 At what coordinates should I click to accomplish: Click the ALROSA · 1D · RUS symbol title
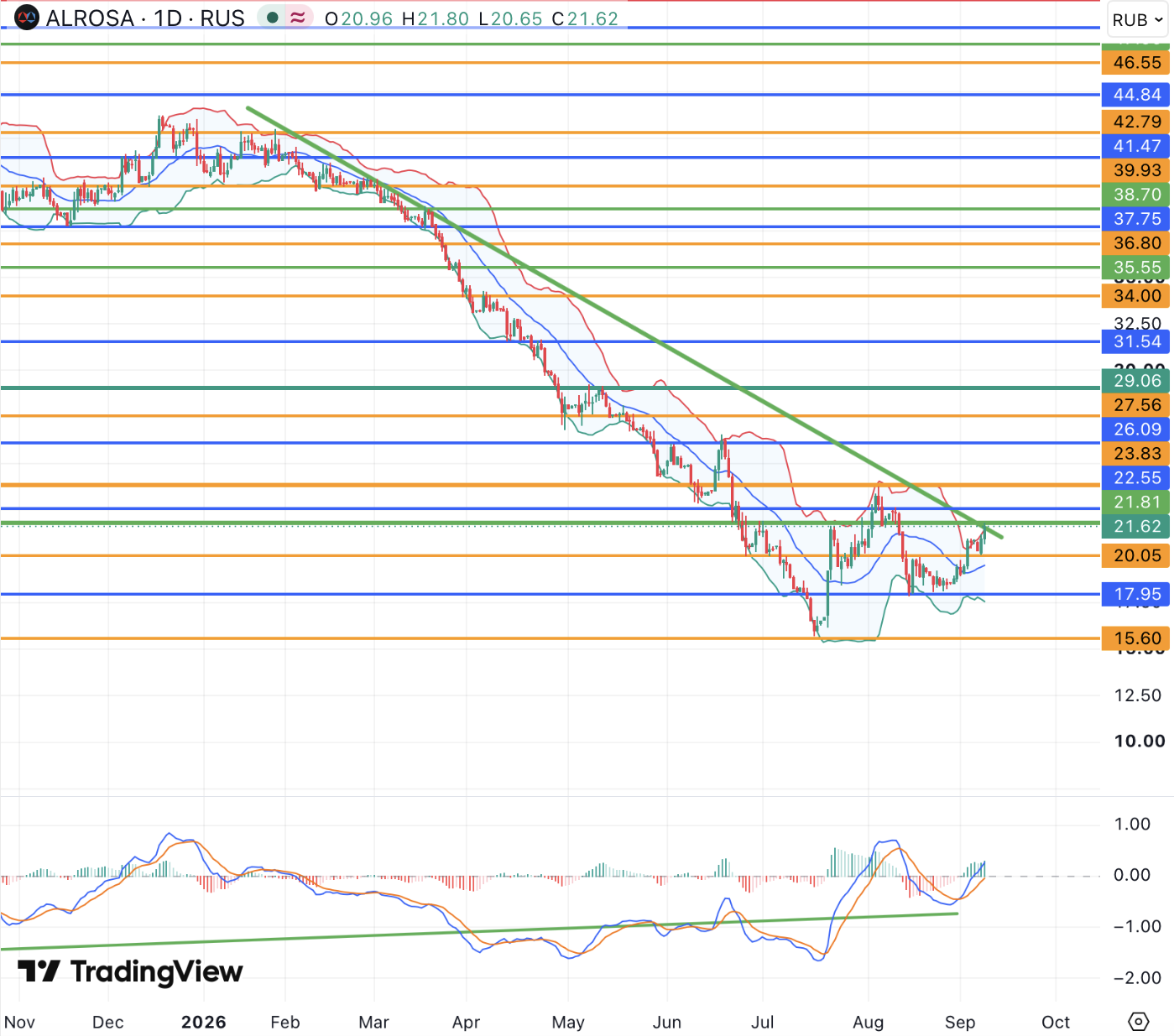(145, 18)
